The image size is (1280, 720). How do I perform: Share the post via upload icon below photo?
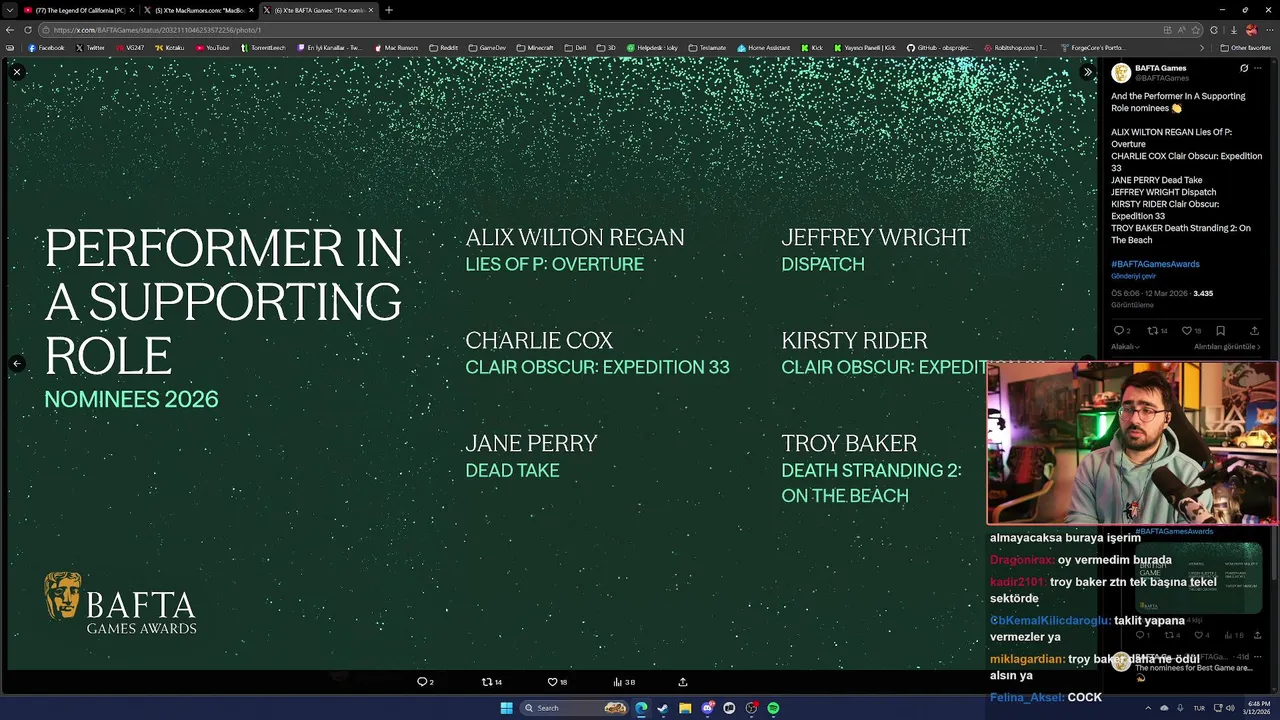pos(683,682)
